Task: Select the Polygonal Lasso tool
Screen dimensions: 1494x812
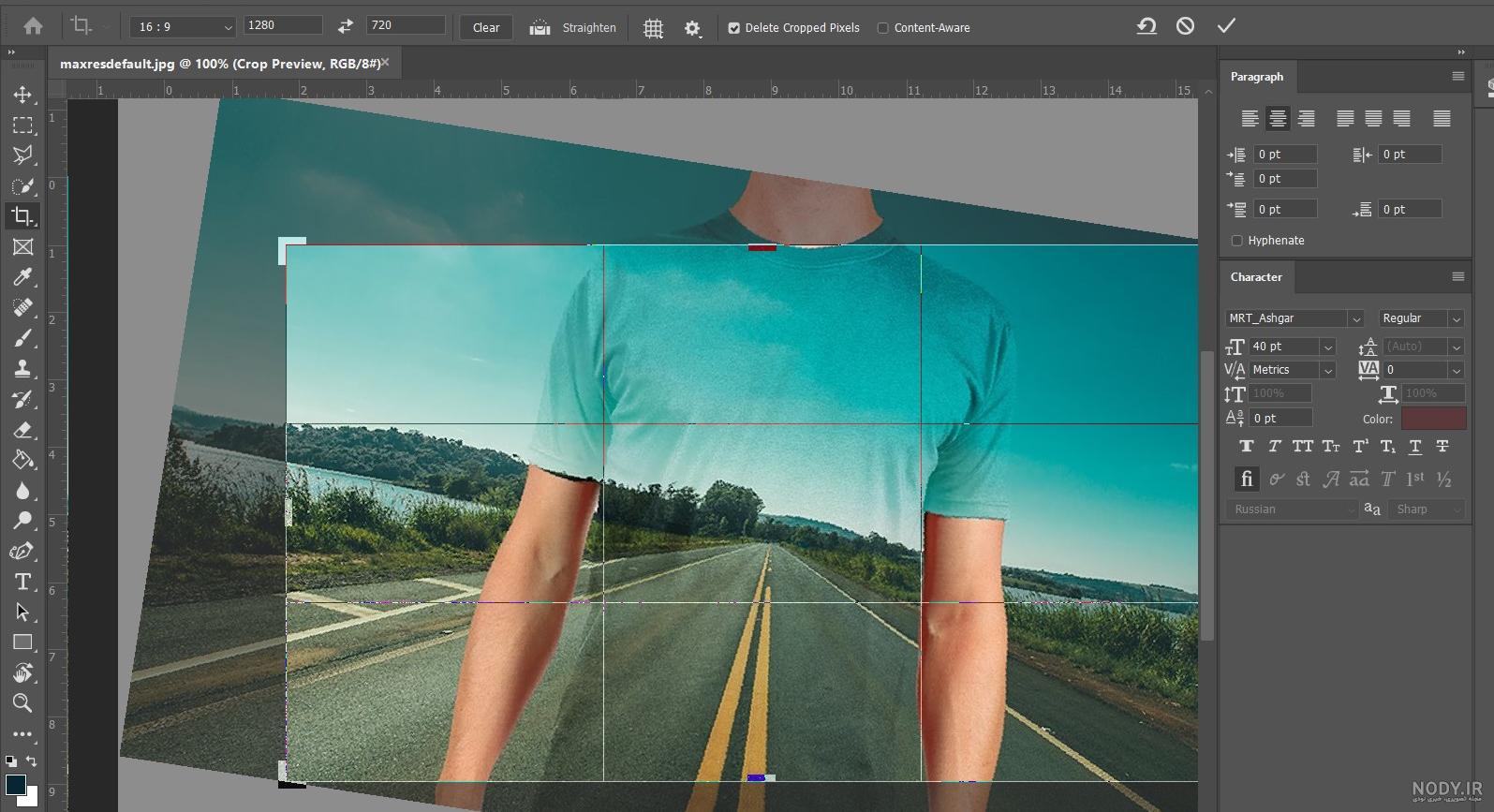Action: (x=22, y=155)
